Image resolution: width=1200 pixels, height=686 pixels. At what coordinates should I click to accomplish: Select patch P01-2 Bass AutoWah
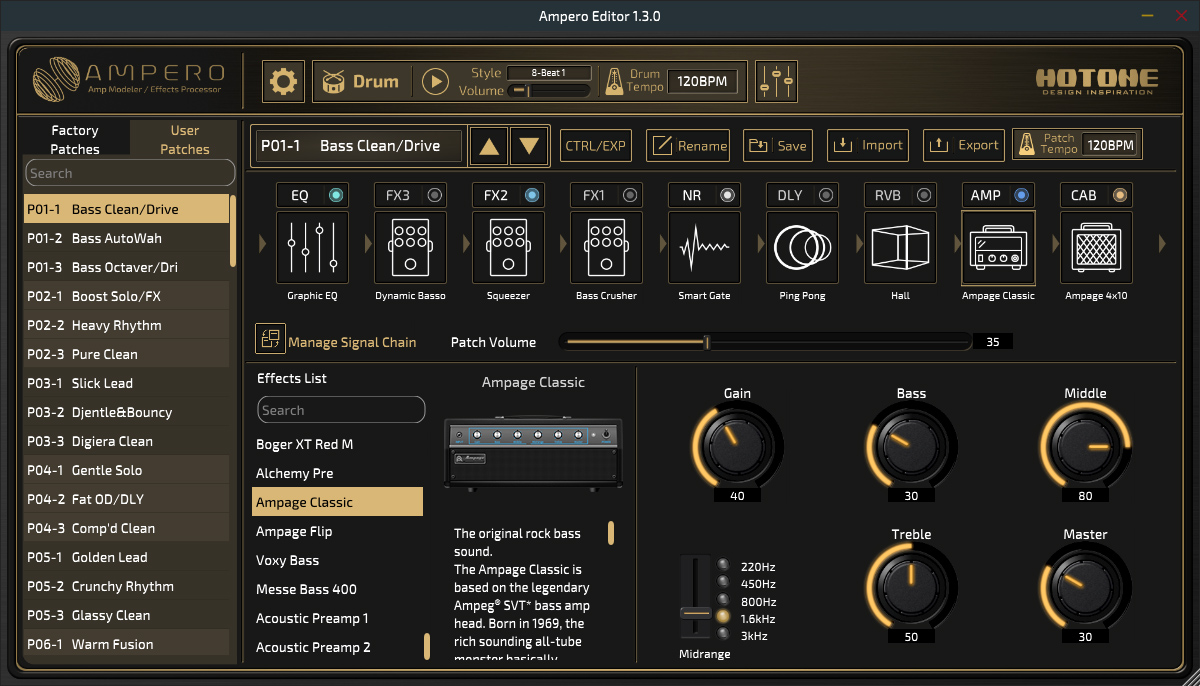pyautogui.click(x=126, y=238)
